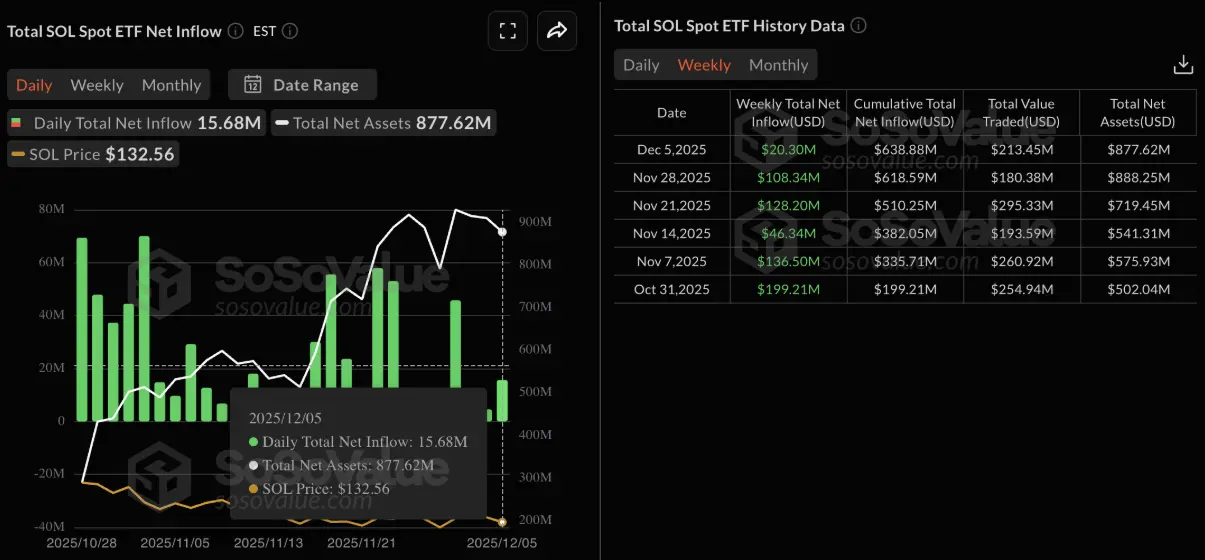
Task: Toggle Daily Total Net Inflow series
Action: (135, 123)
